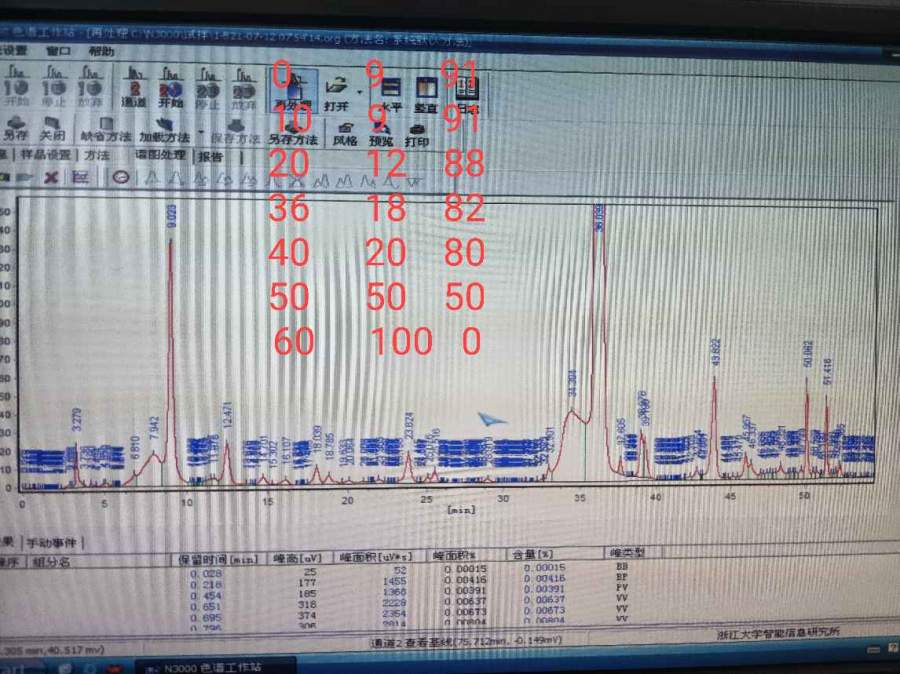The image size is (900, 674).
Task: Click the 保留时间[min] column header
Action: 219,559
